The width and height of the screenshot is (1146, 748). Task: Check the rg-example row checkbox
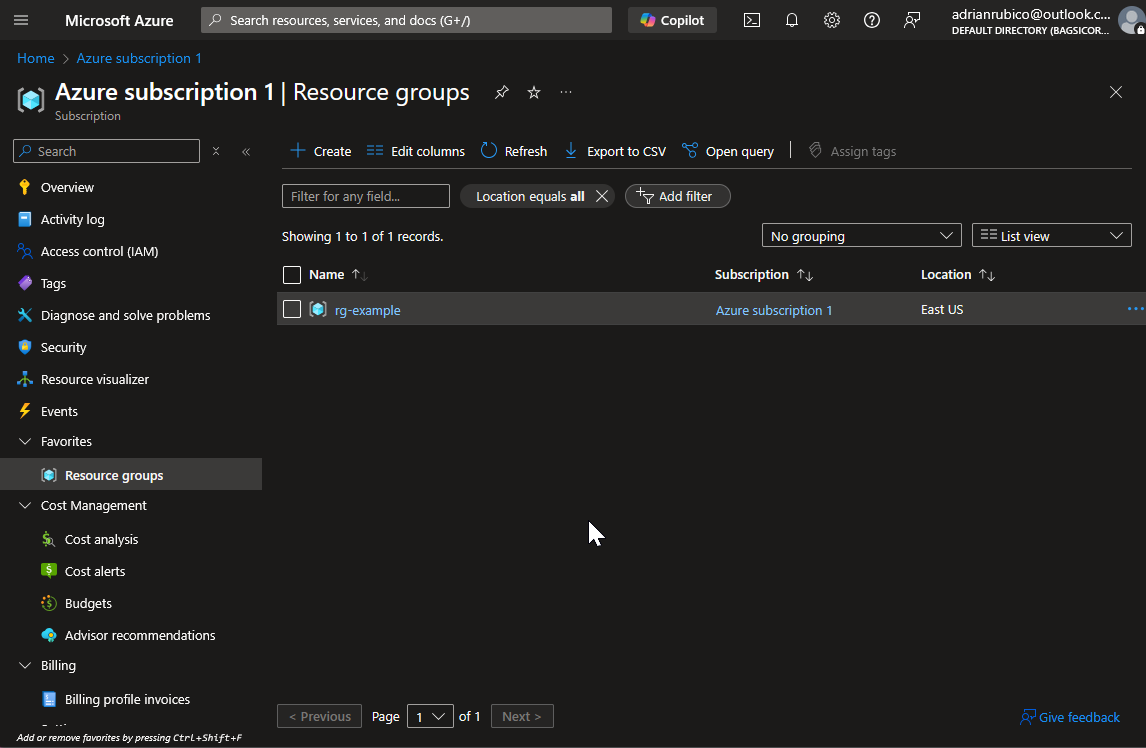pos(292,309)
